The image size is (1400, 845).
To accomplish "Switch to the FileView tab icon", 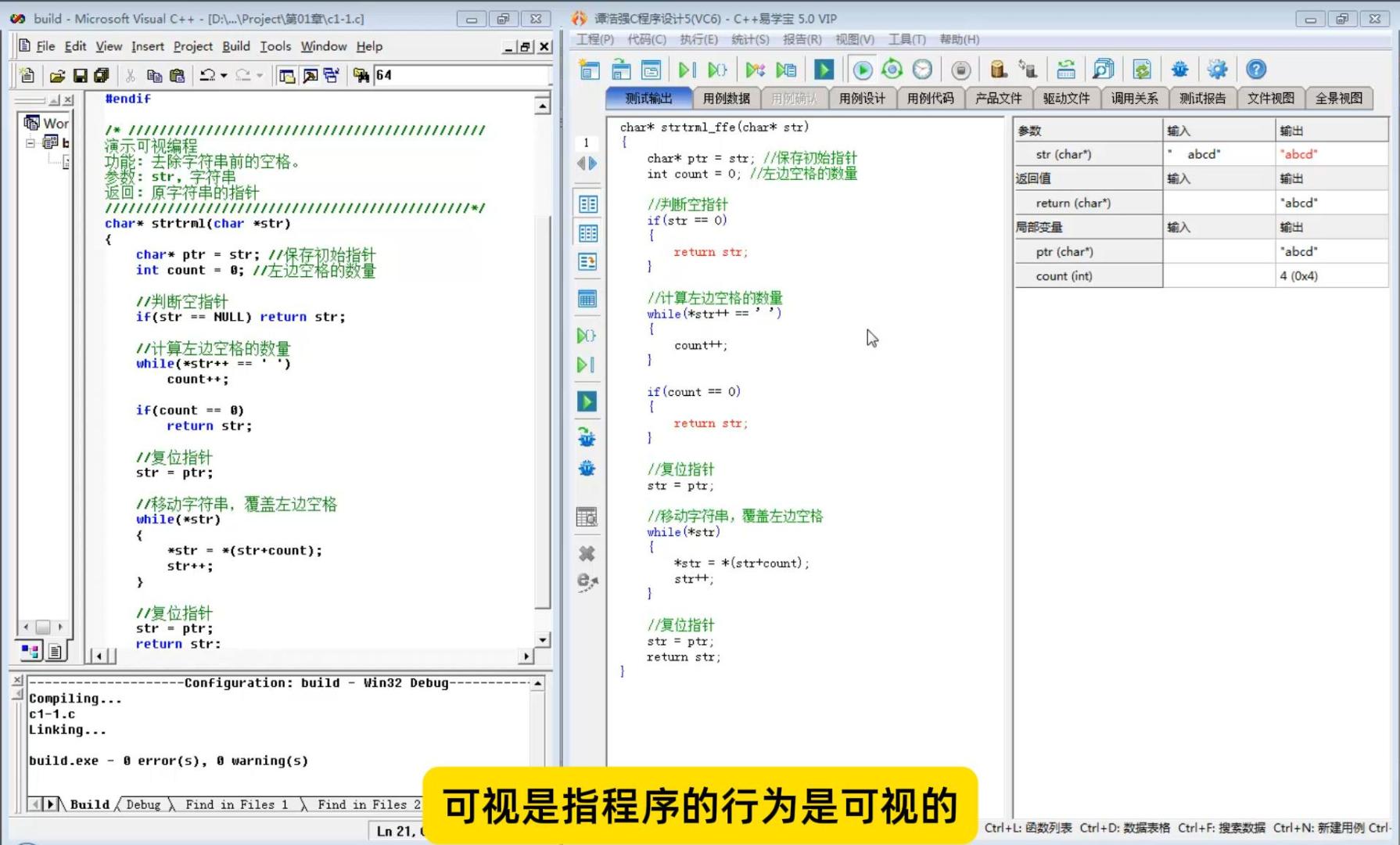I will (55, 650).
